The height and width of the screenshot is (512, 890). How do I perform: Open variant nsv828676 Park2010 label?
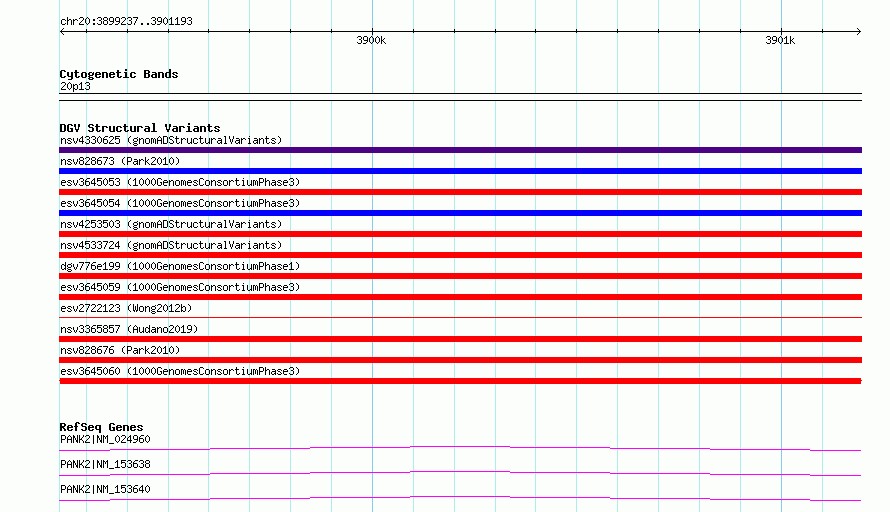[120, 350]
